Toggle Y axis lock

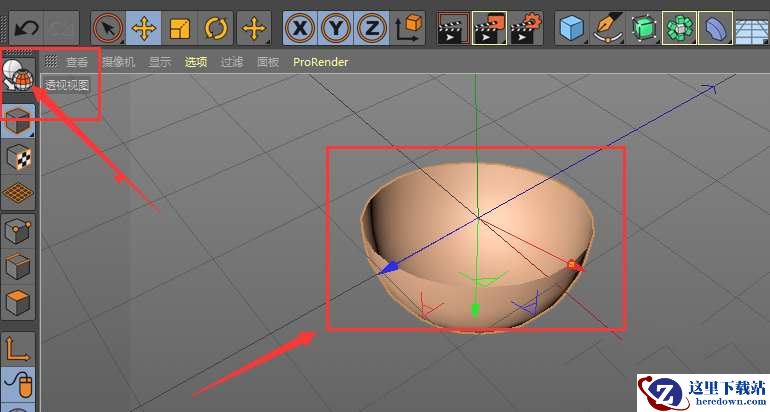click(x=337, y=29)
